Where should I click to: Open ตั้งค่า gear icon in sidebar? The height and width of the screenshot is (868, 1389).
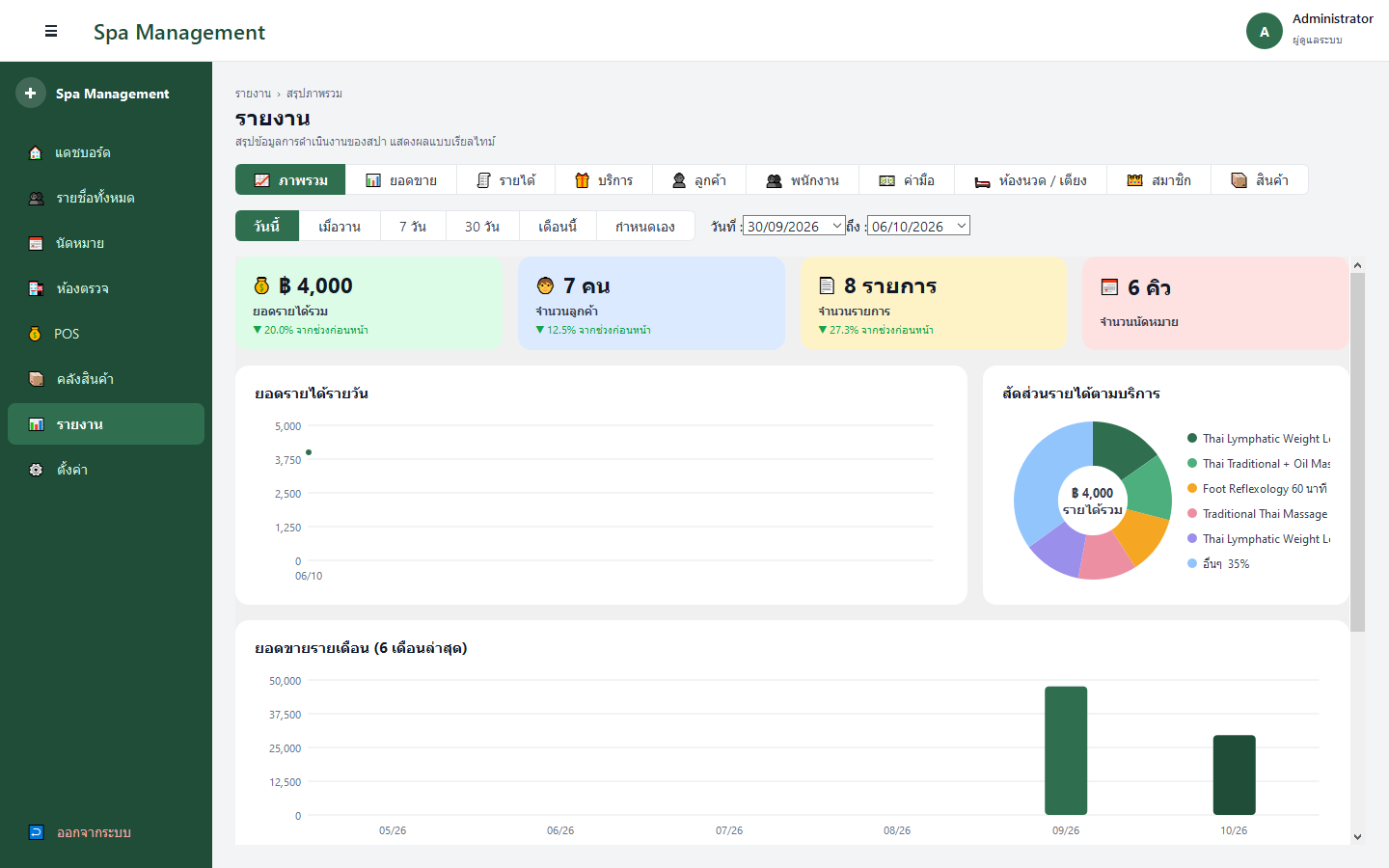click(x=36, y=470)
